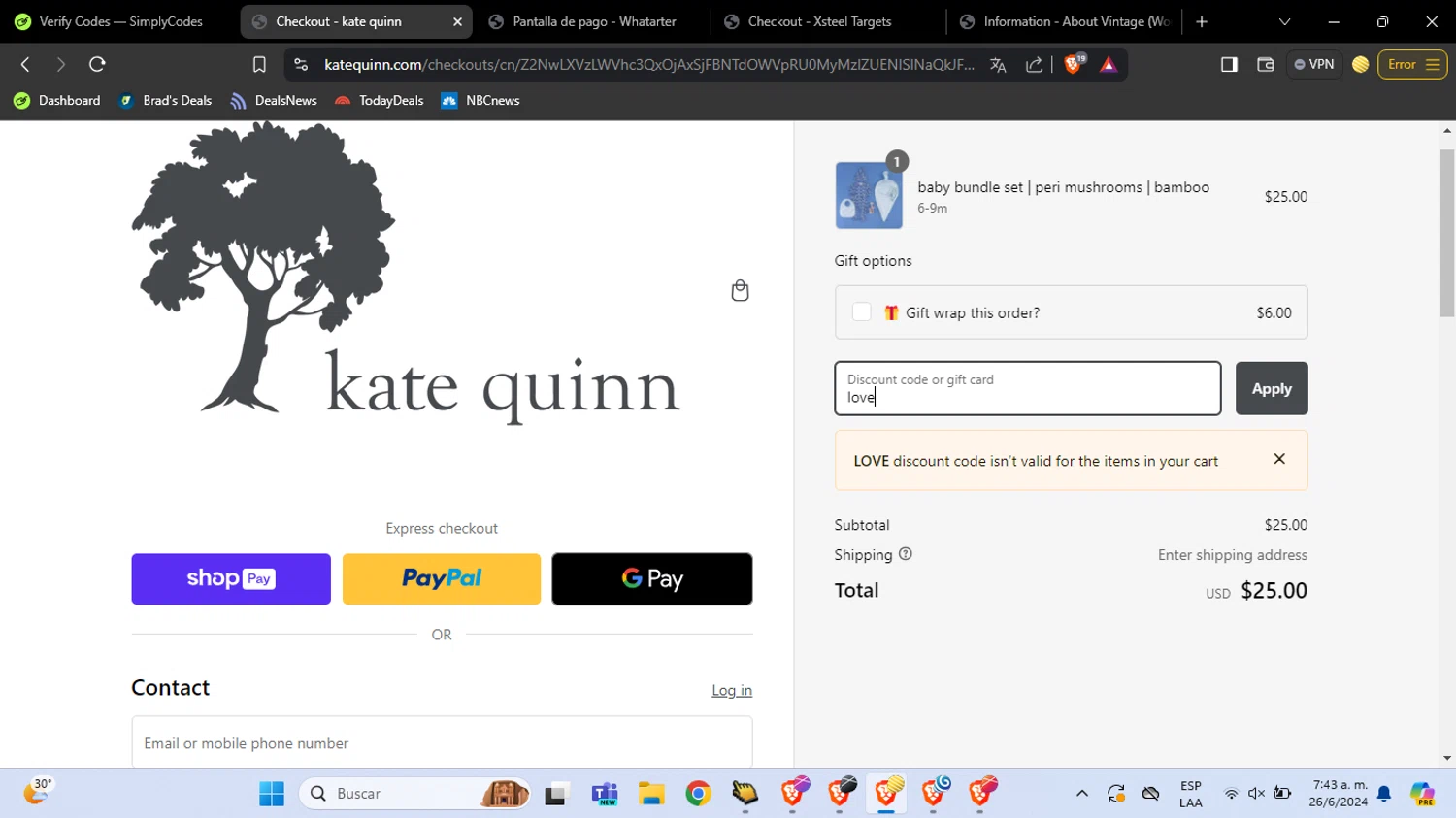Open the Windows Start menu
The height and width of the screenshot is (818, 1456).
272,794
